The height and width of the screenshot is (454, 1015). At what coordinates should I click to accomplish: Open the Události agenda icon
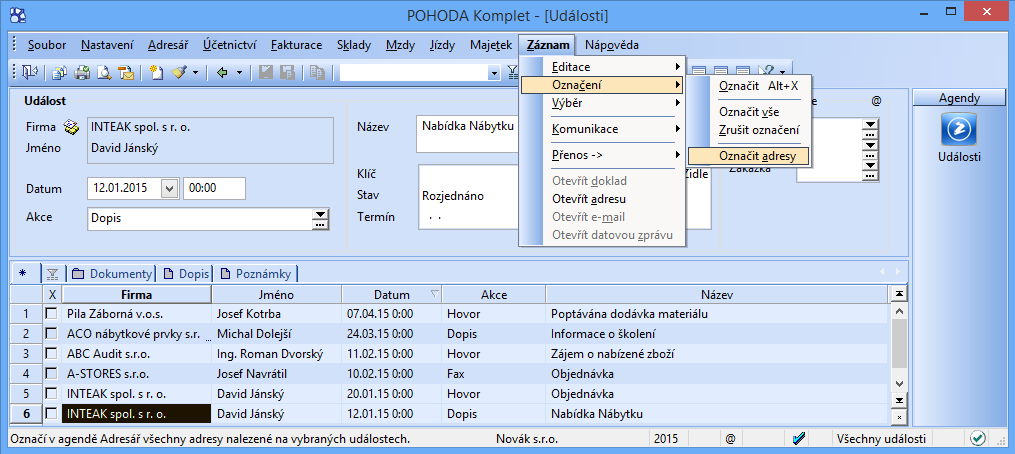[959, 128]
